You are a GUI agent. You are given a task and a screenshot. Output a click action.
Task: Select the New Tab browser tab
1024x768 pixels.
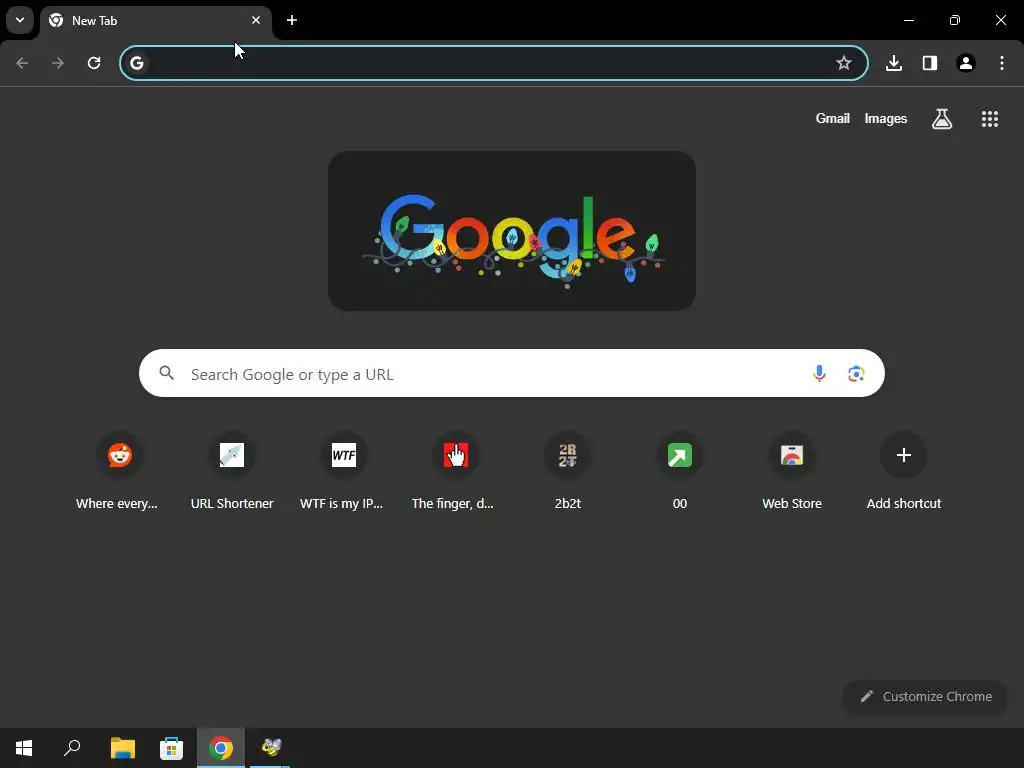click(x=155, y=21)
